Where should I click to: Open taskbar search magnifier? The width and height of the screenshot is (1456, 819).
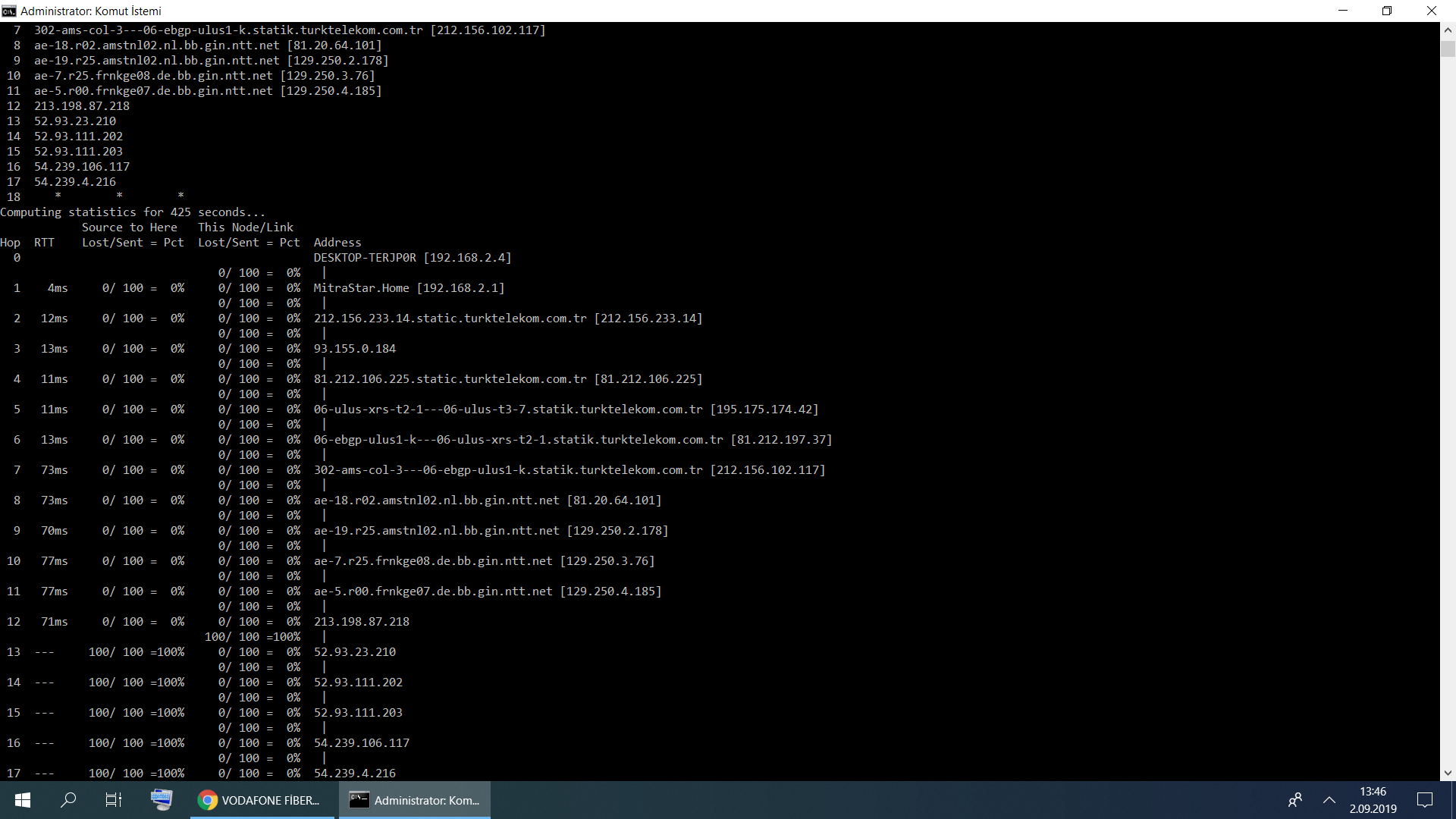68,800
